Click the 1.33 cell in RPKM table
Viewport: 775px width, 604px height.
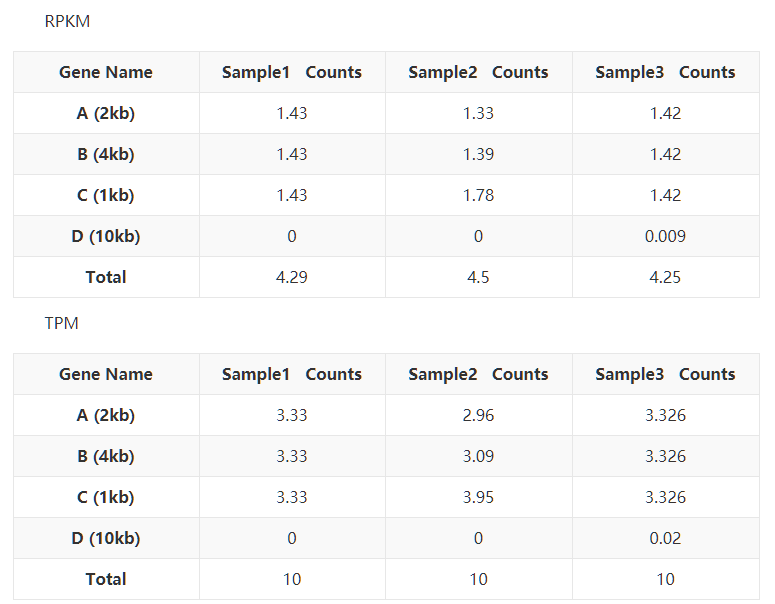[478, 113]
